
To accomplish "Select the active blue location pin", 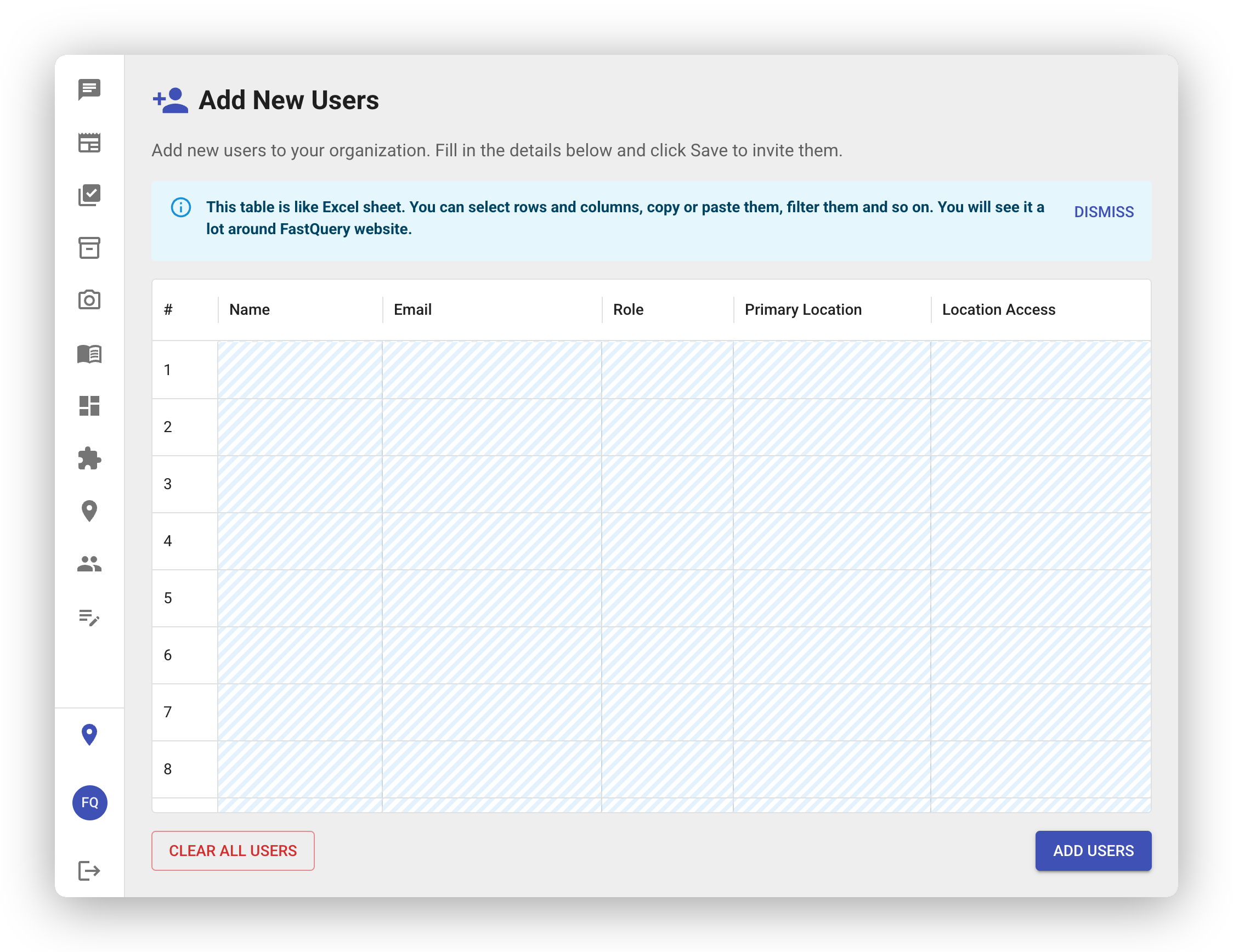I will click(x=89, y=735).
